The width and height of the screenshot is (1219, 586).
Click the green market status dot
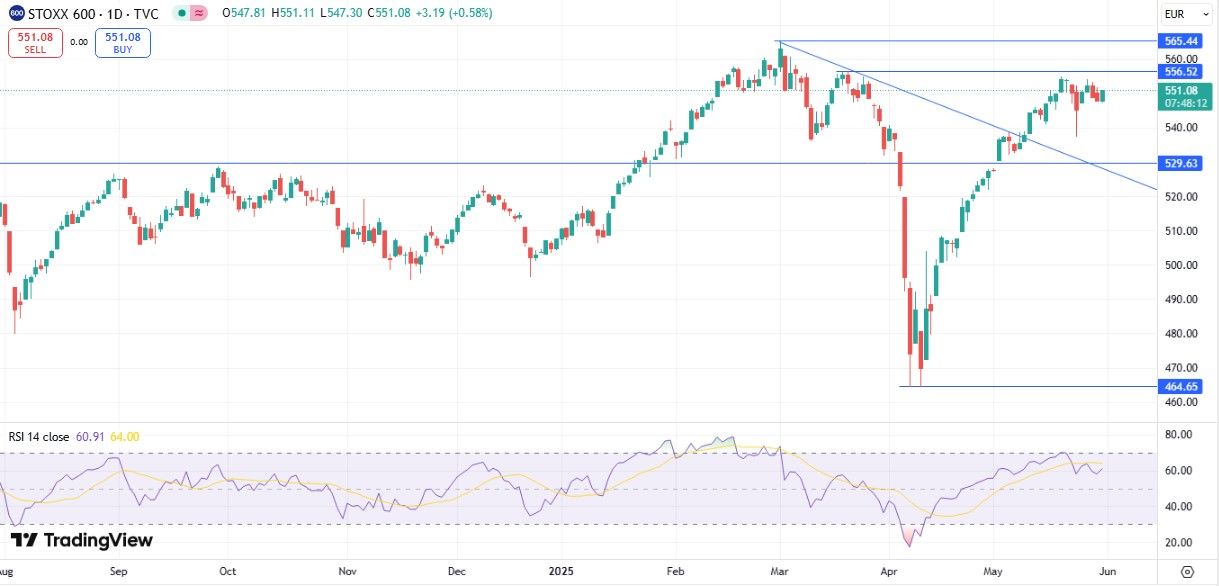coord(179,13)
